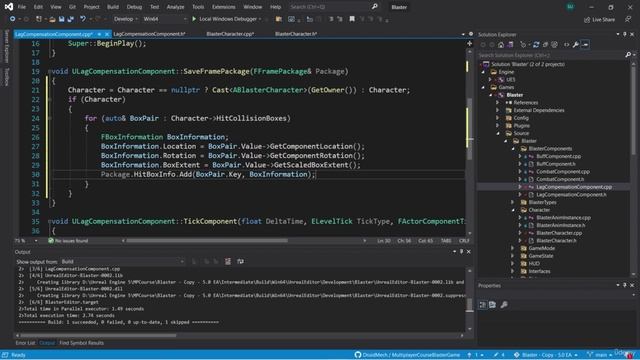Click the Save file toolbar icon
The image size is (640, 360).
tap(62, 19)
